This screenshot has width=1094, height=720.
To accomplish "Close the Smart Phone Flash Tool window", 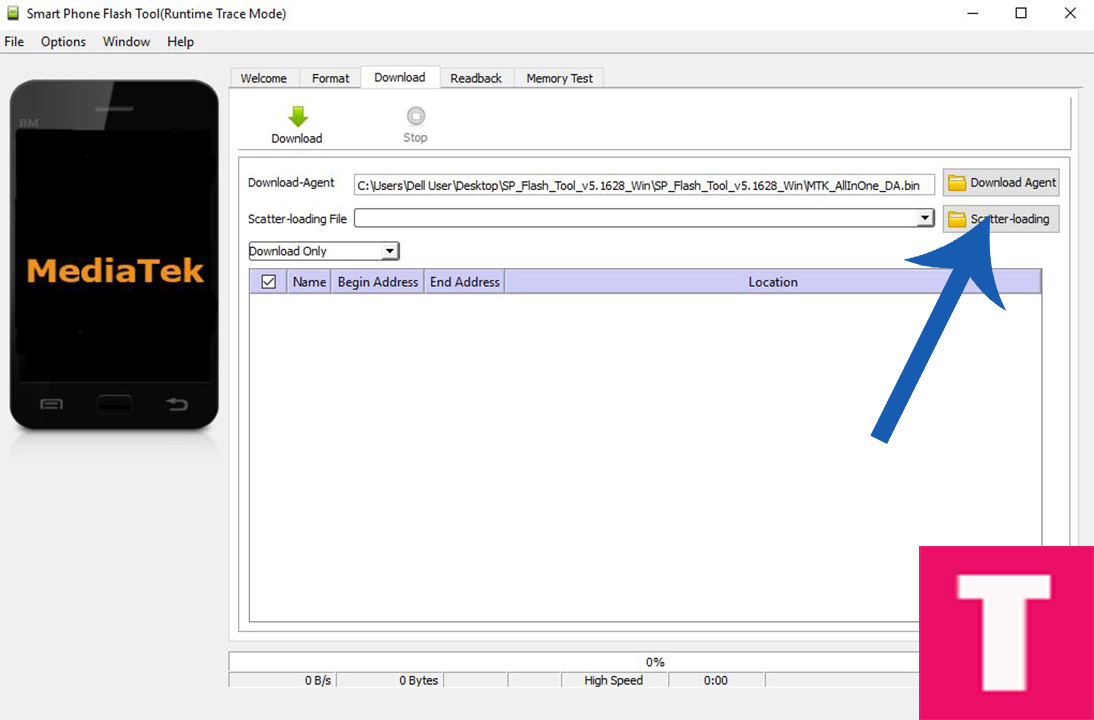I will 1070,13.
